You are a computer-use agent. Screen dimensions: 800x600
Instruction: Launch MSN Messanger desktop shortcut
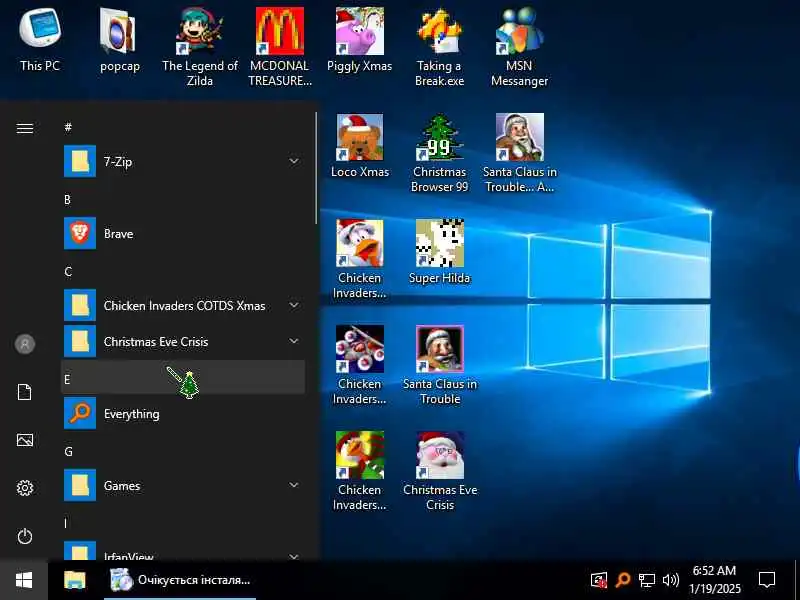click(519, 46)
